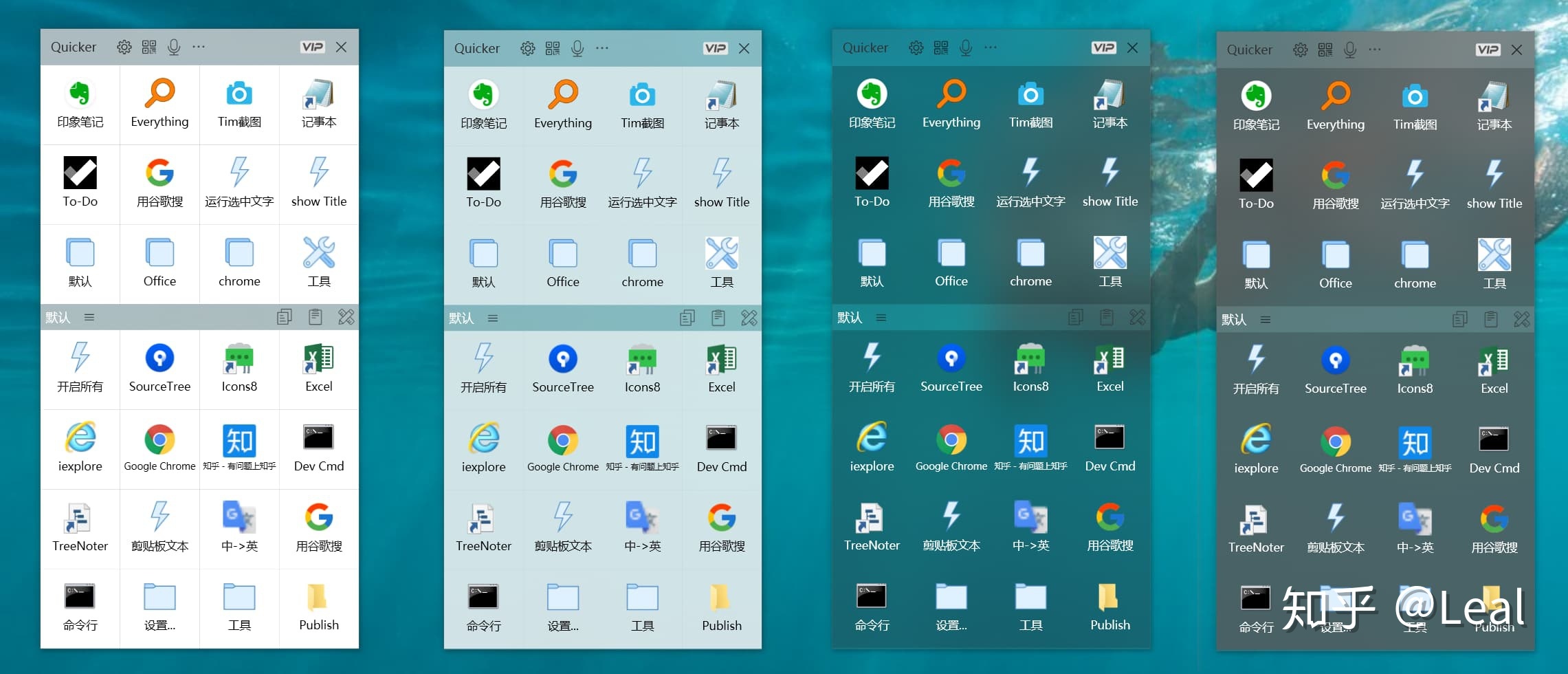This screenshot has width=1568, height=674.
Task: Click the VIP badge in the white panel
Action: pyautogui.click(x=313, y=47)
